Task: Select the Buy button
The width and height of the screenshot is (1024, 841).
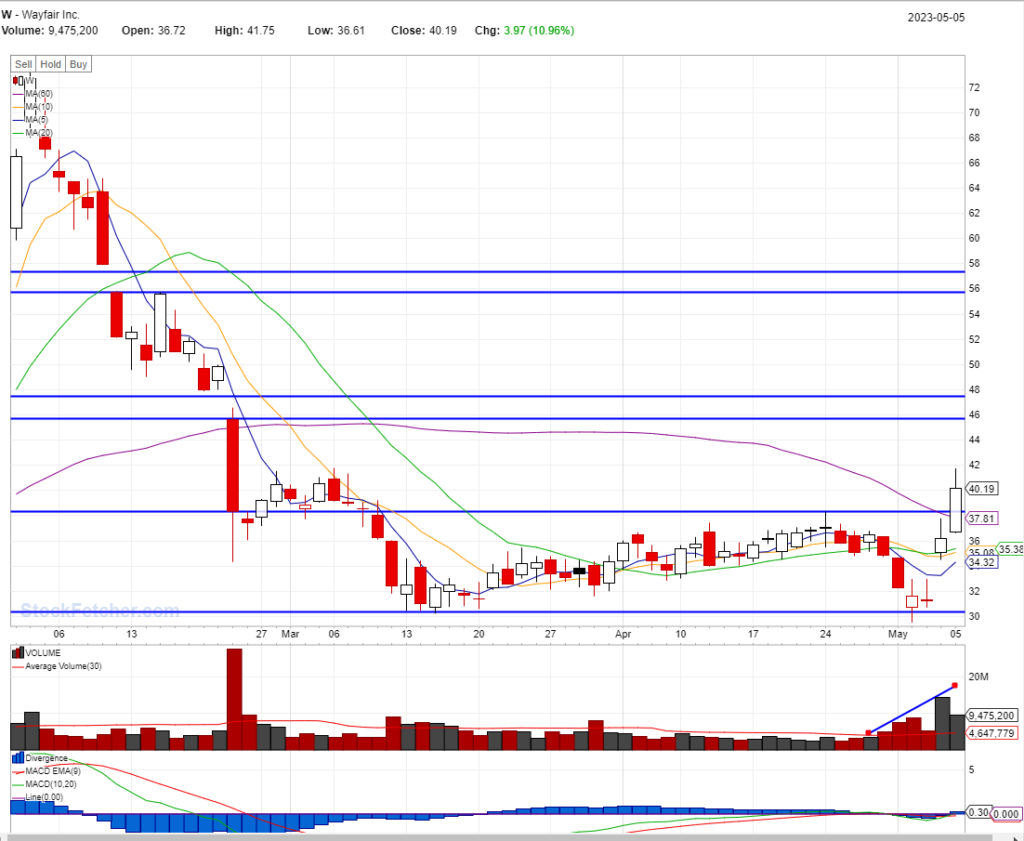Action: point(78,64)
